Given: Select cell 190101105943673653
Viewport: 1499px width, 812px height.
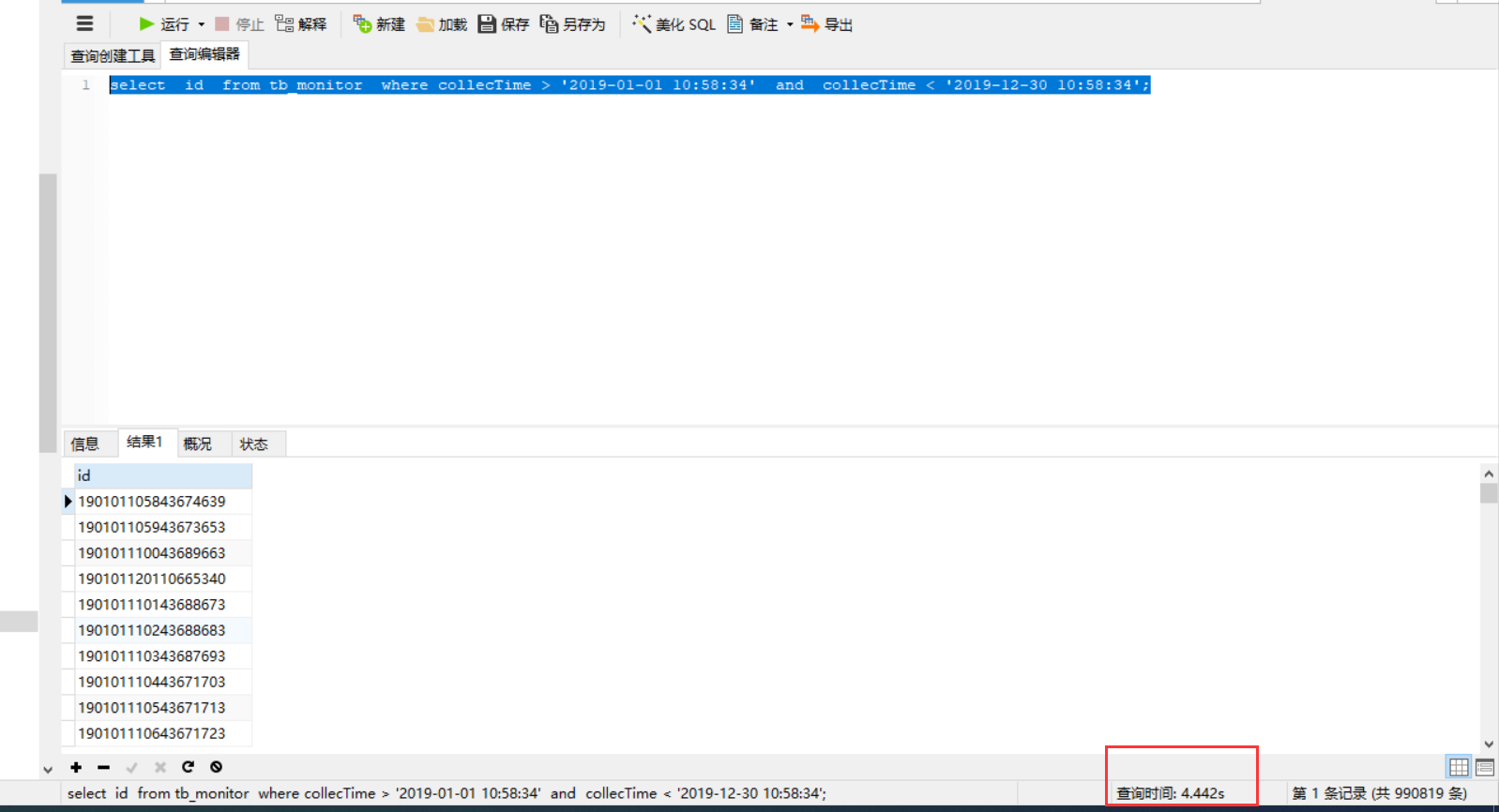Looking at the screenshot, I should pyautogui.click(x=163, y=527).
